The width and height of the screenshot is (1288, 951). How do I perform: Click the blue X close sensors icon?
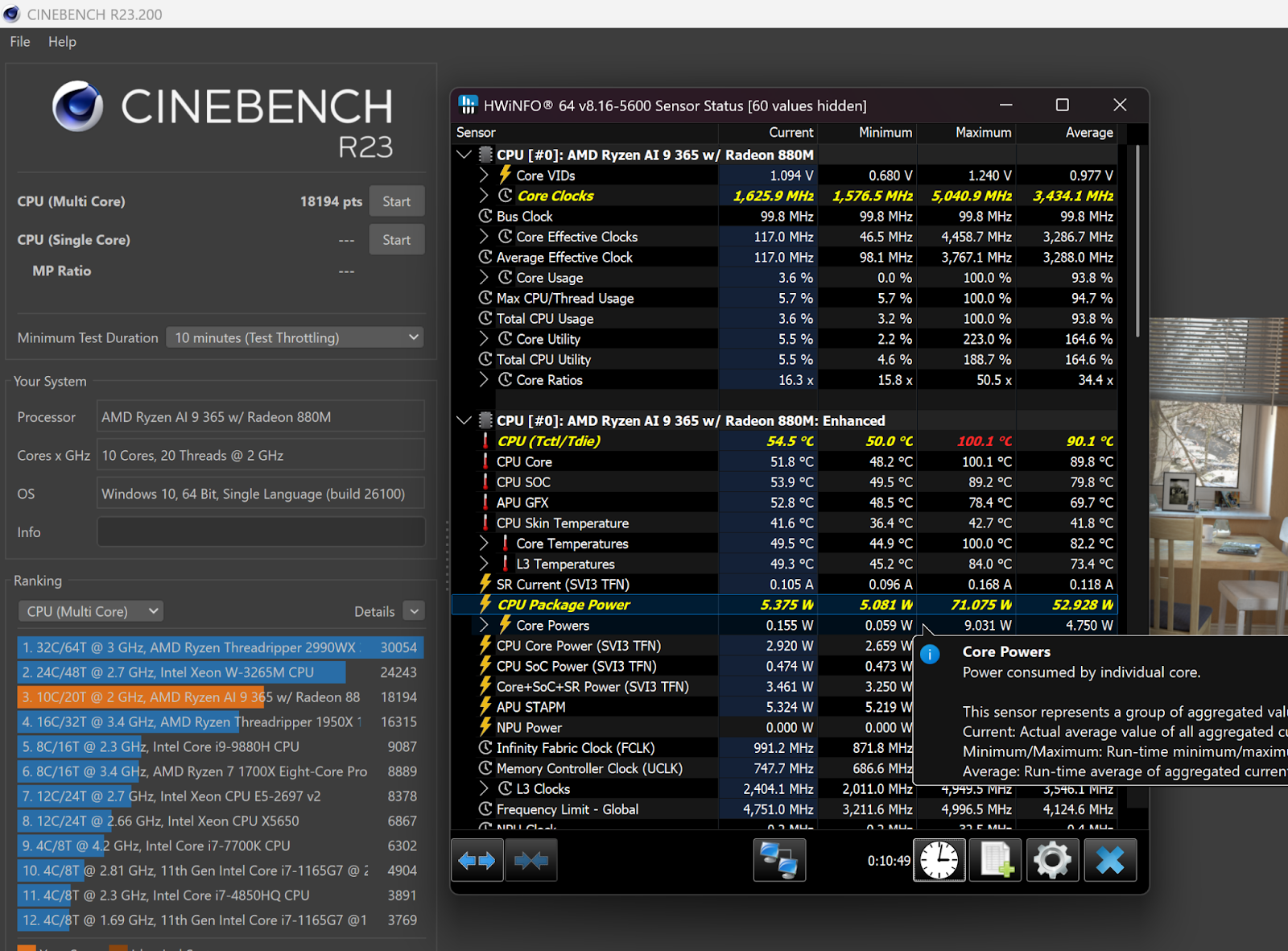1110,860
